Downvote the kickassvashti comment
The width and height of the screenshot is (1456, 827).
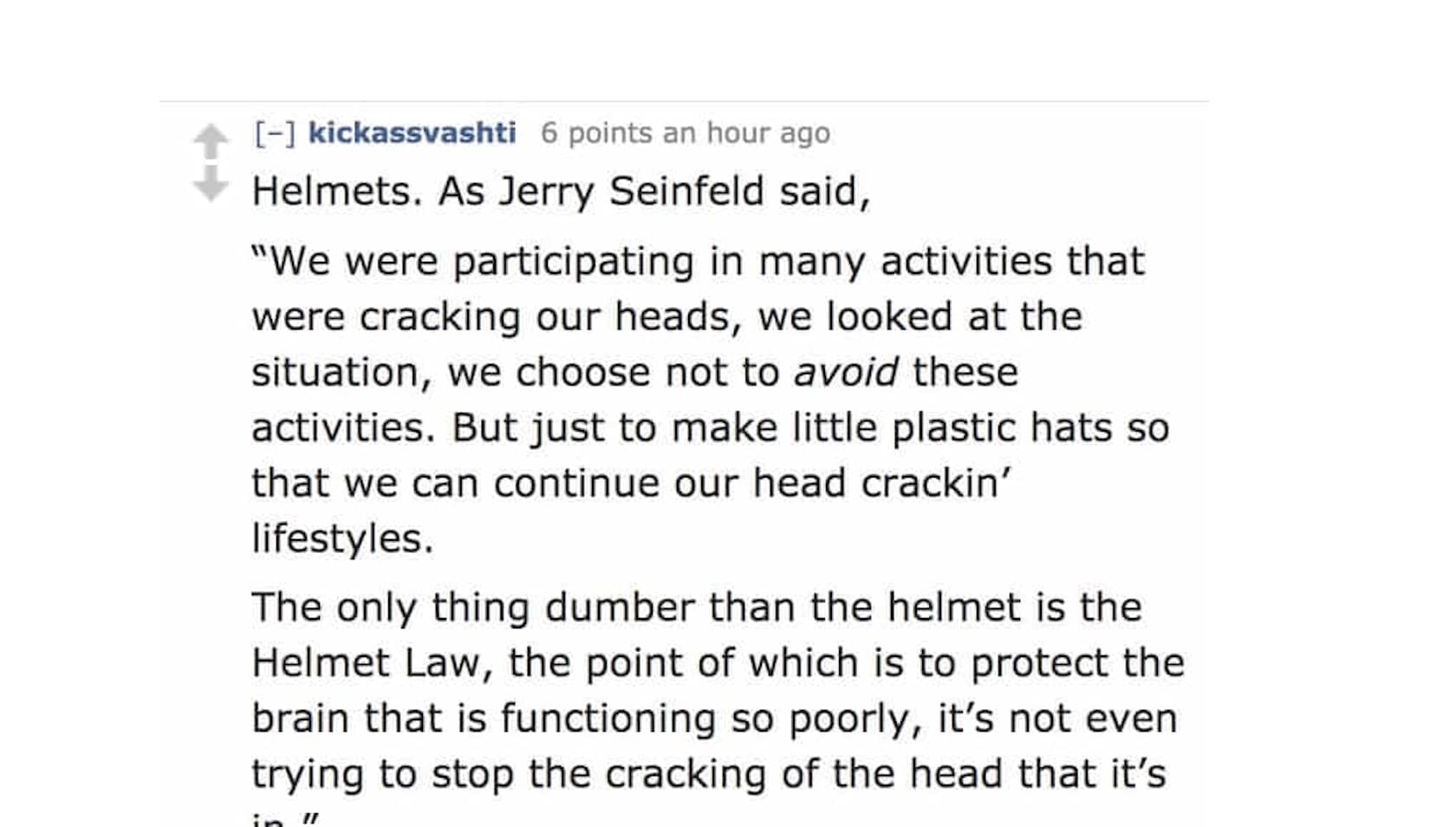tap(210, 183)
